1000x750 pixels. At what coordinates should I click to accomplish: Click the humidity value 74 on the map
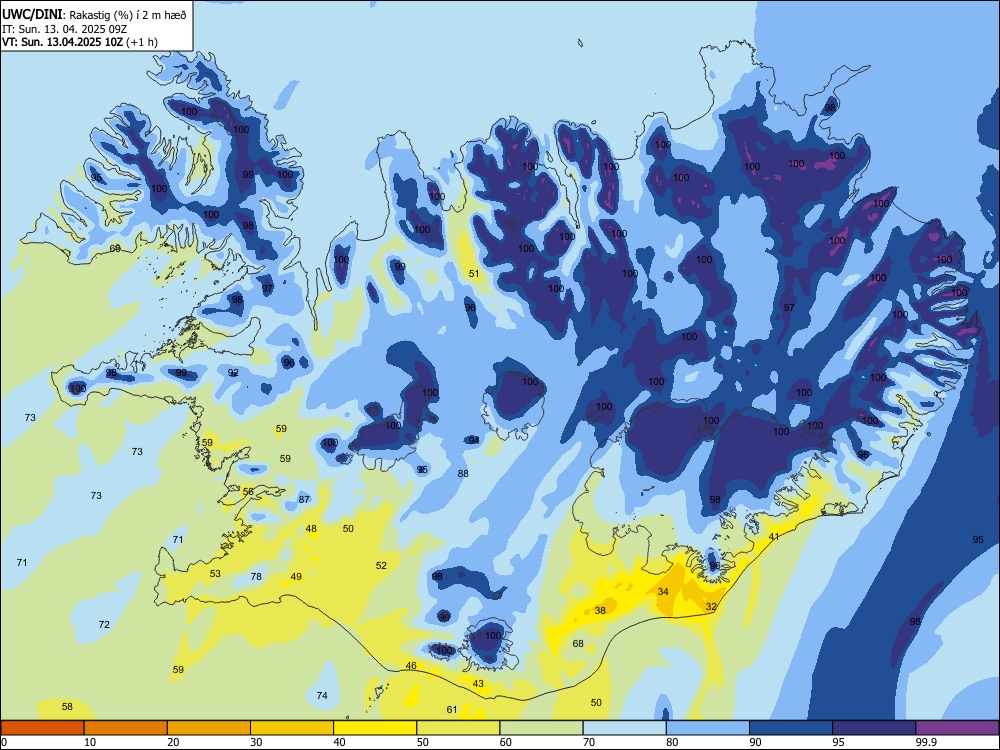coord(322,695)
